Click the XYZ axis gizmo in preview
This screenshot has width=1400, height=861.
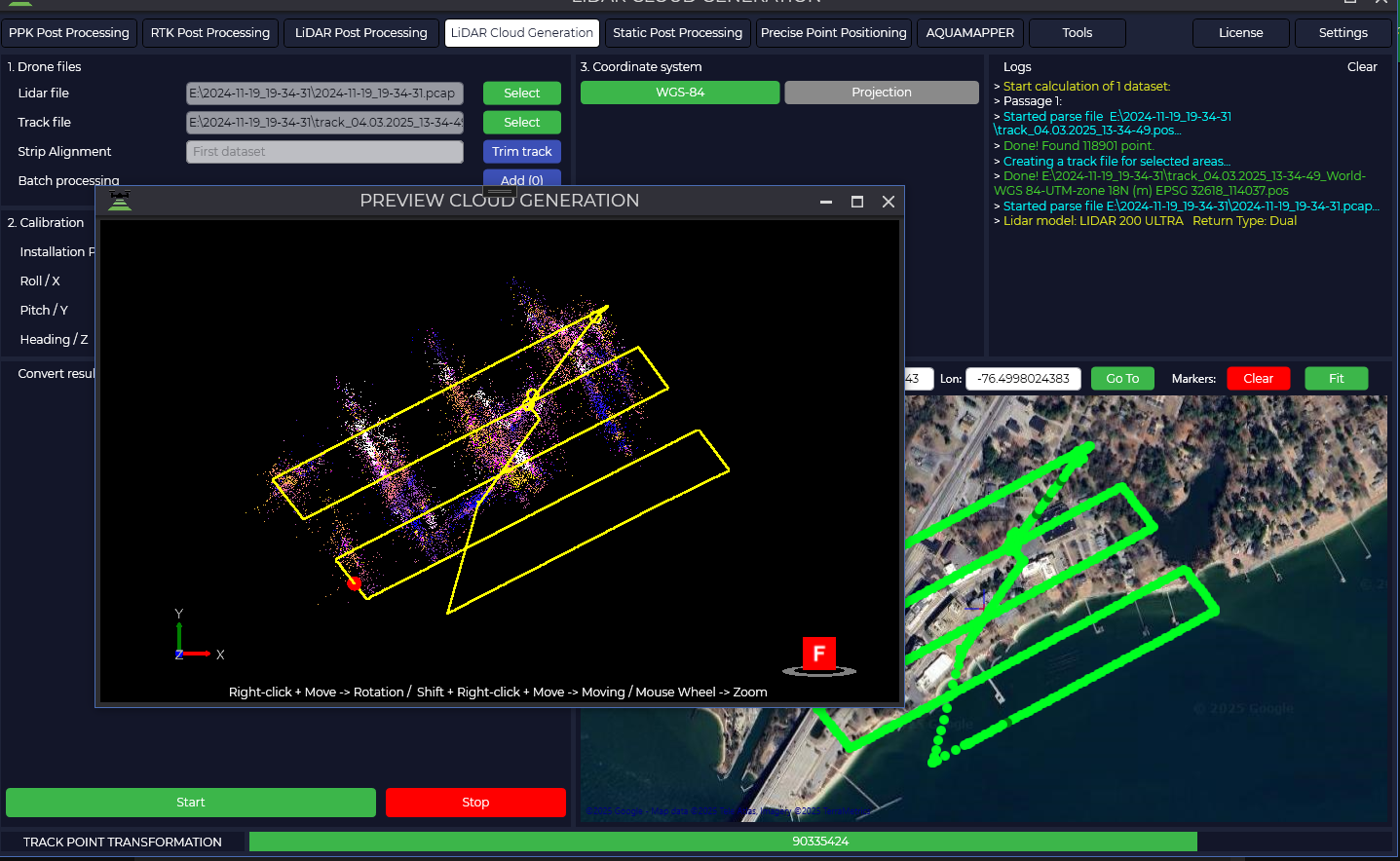tap(199, 635)
